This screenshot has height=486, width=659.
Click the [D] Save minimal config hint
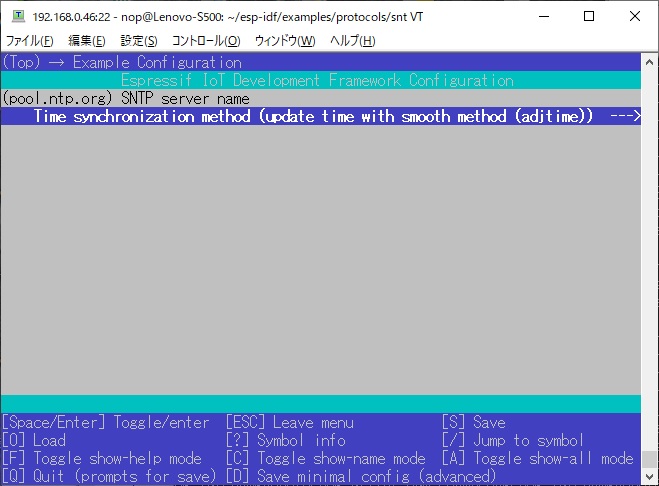click(361, 476)
